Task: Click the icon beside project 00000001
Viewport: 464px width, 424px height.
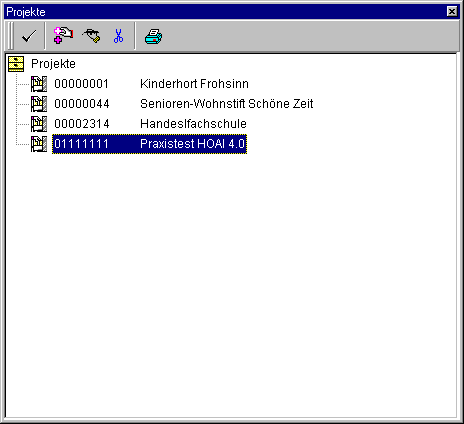Action: pyautogui.click(x=39, y=84)
